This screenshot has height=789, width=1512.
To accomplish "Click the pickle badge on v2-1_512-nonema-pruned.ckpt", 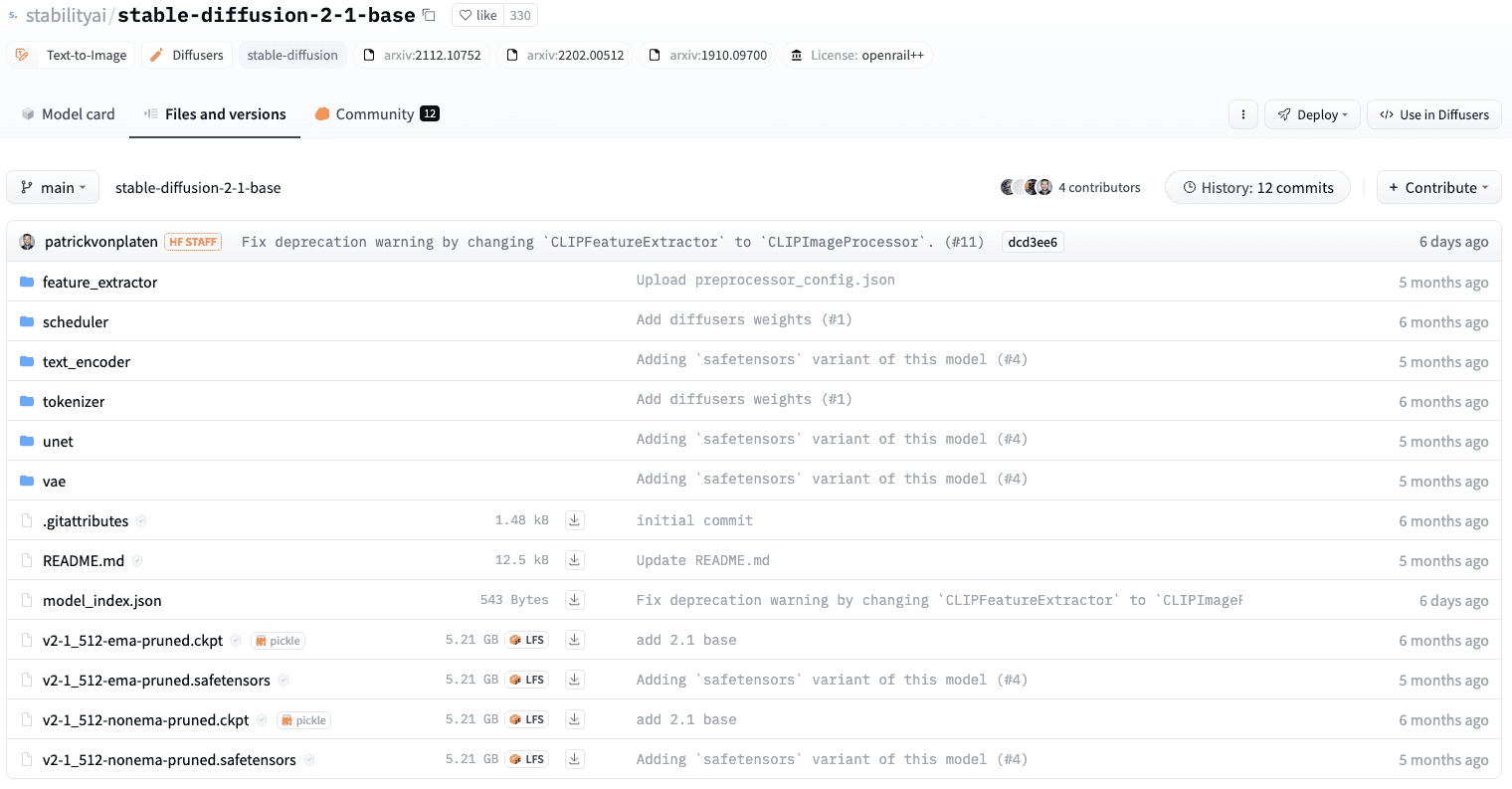I will point(303,720).
